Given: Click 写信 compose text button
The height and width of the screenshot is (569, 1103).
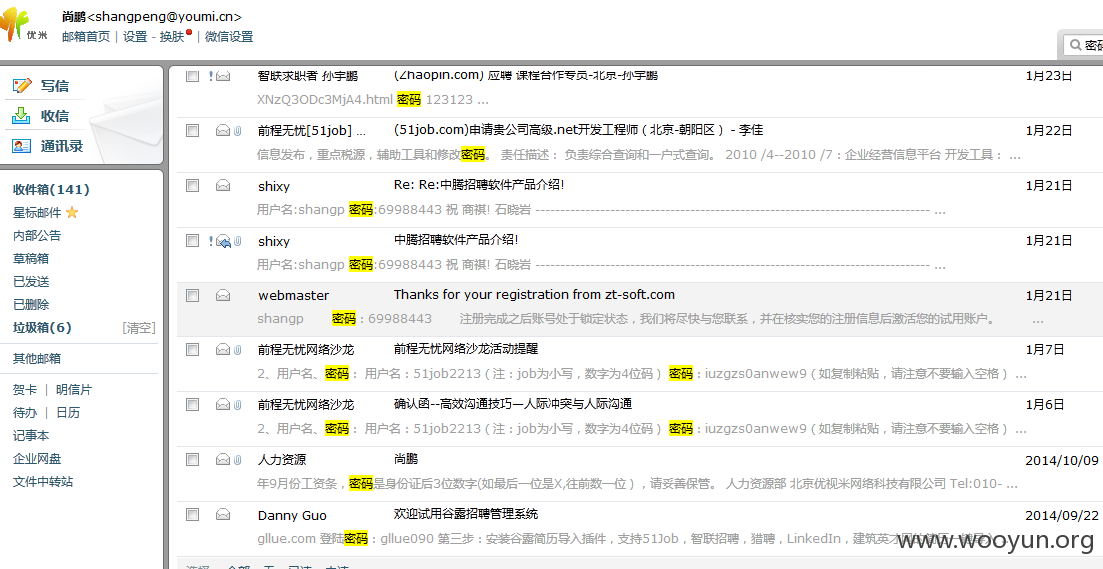Looking at the screenshot, I should tap(55, 86).
